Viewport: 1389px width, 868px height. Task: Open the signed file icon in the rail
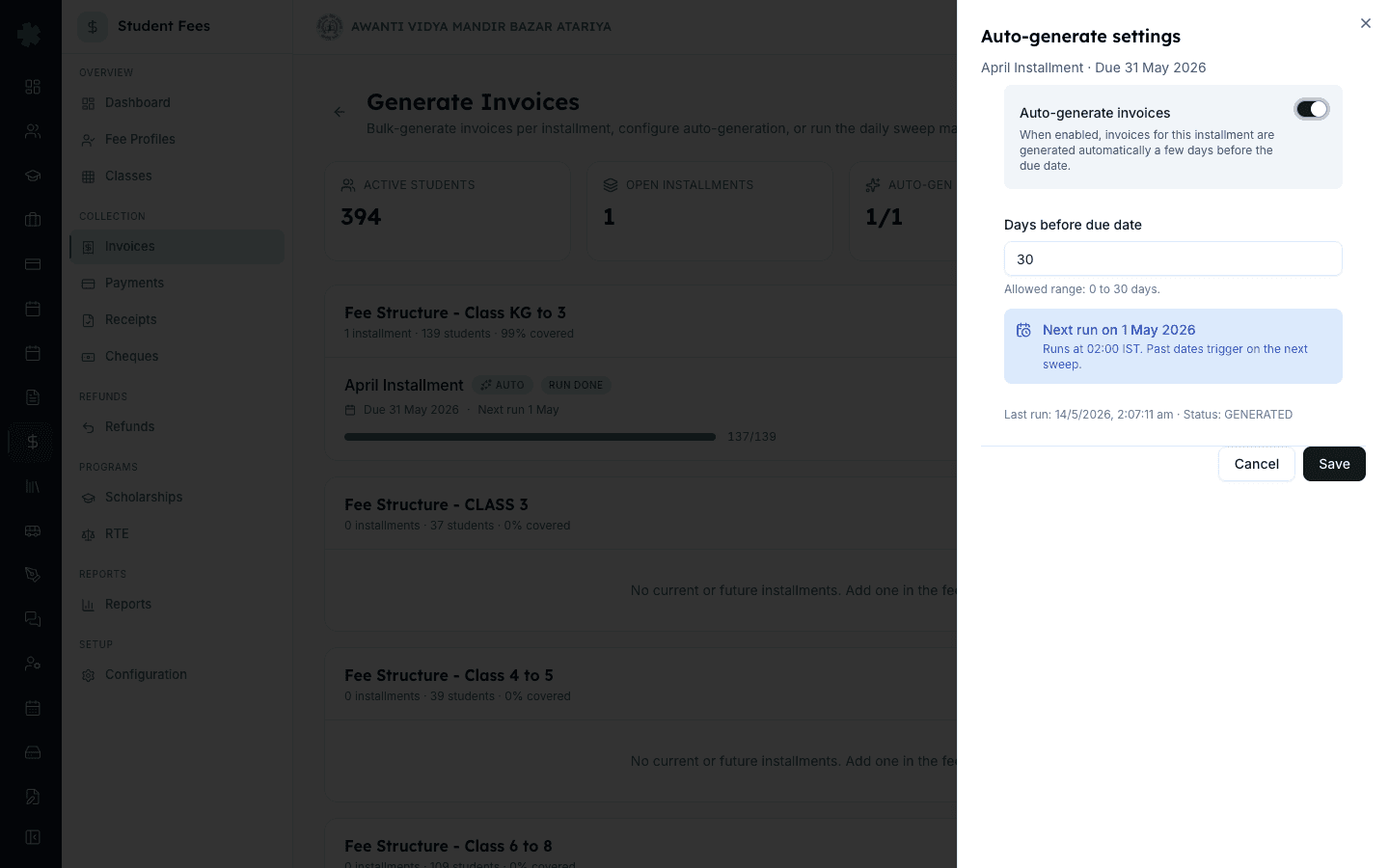tap(33, 797)
